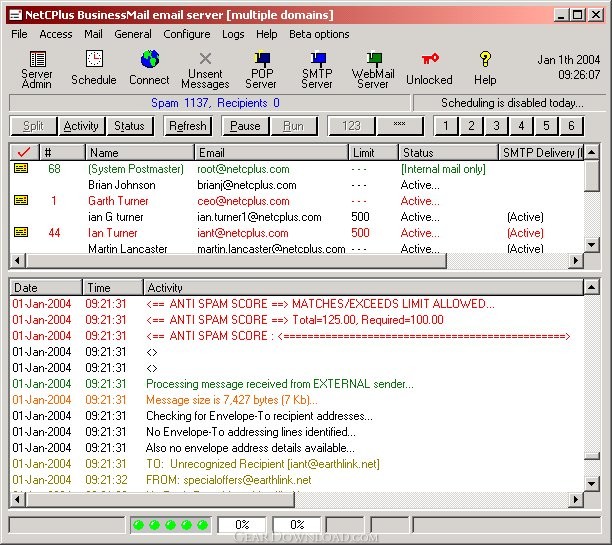The width and height of the screenshot is (612, 545).
Task: Sort users by Name column header
Action: pyautogui.click(x=140, y=152)
